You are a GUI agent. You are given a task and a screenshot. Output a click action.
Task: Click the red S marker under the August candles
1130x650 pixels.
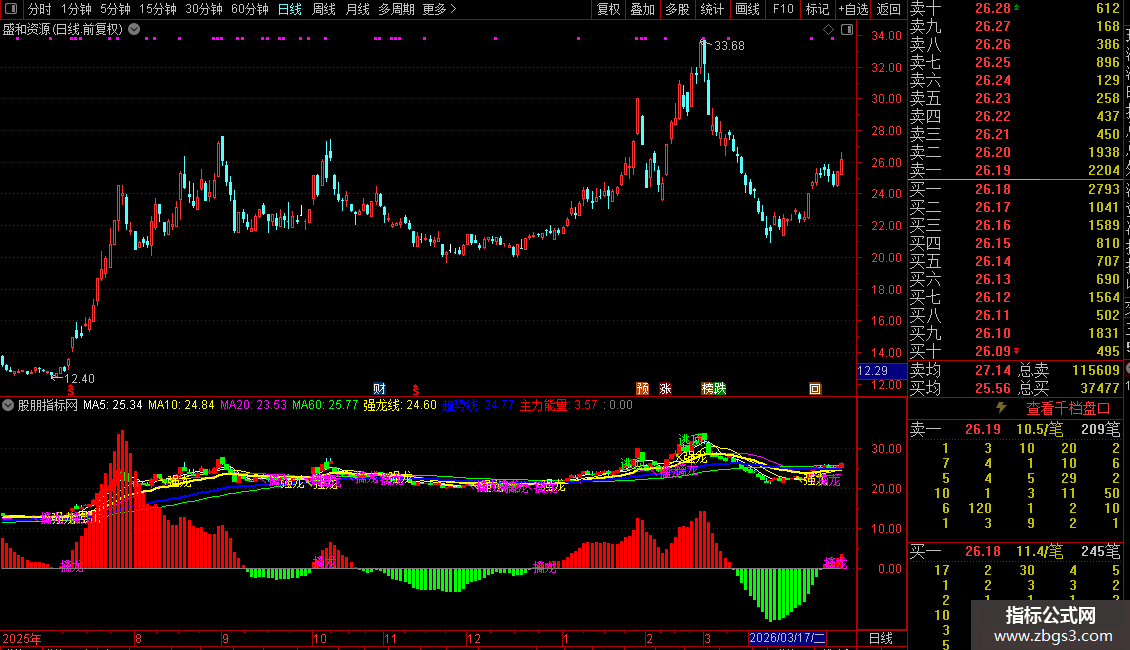tap(71, 390)
